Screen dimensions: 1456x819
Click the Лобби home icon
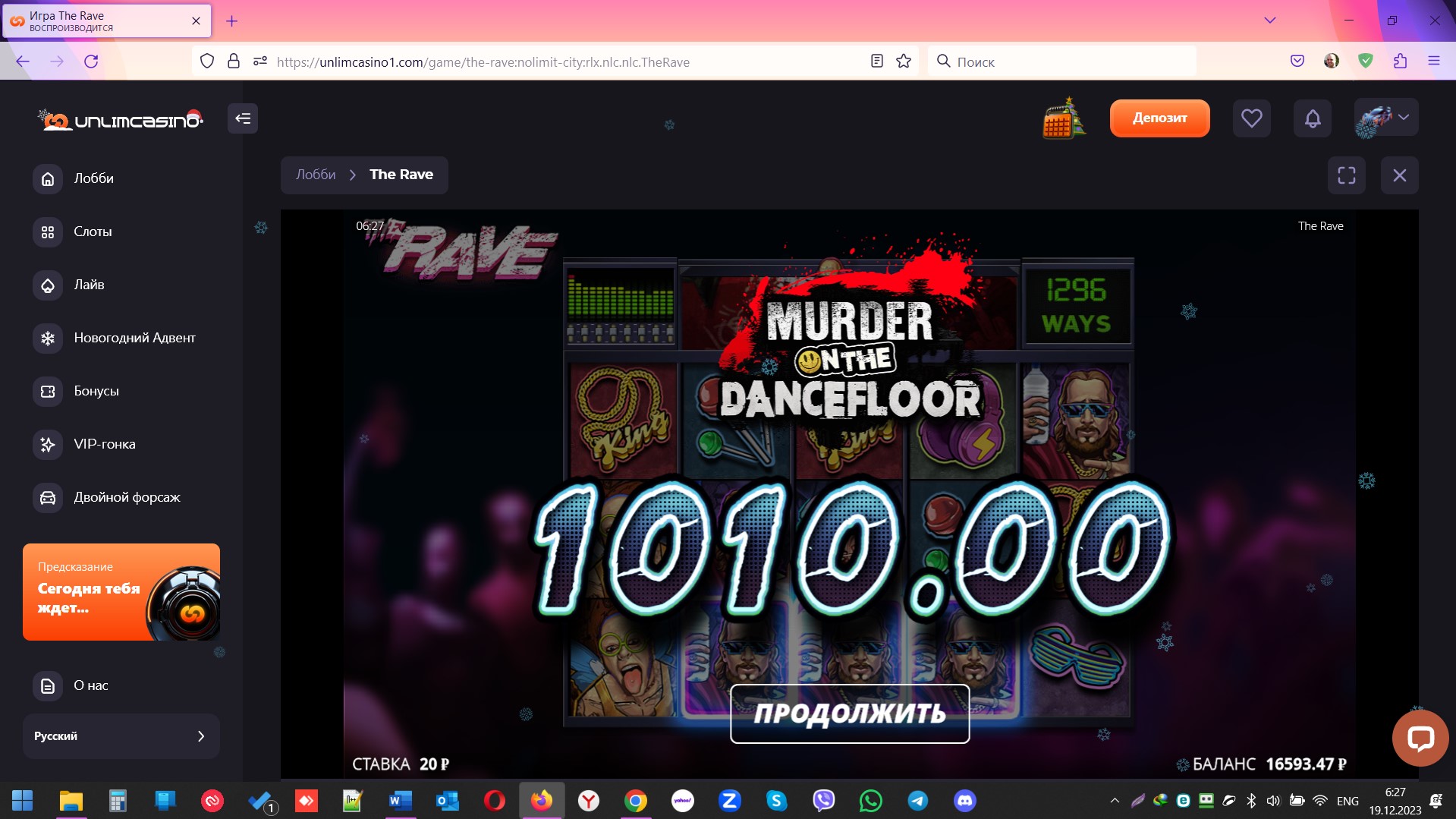[x=48, y=178]
